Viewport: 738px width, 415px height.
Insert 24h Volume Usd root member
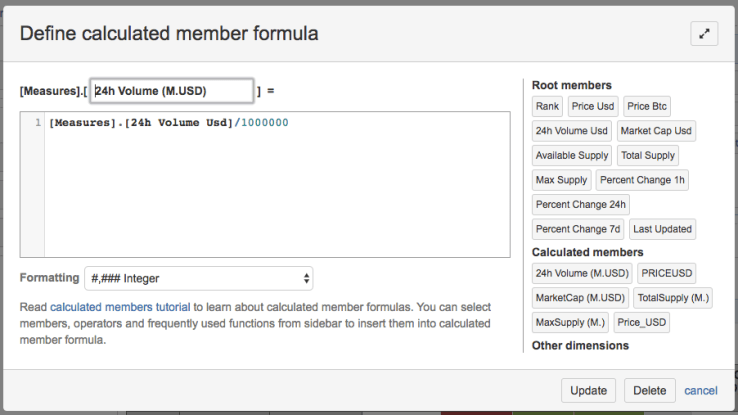[x=571, y=130]
